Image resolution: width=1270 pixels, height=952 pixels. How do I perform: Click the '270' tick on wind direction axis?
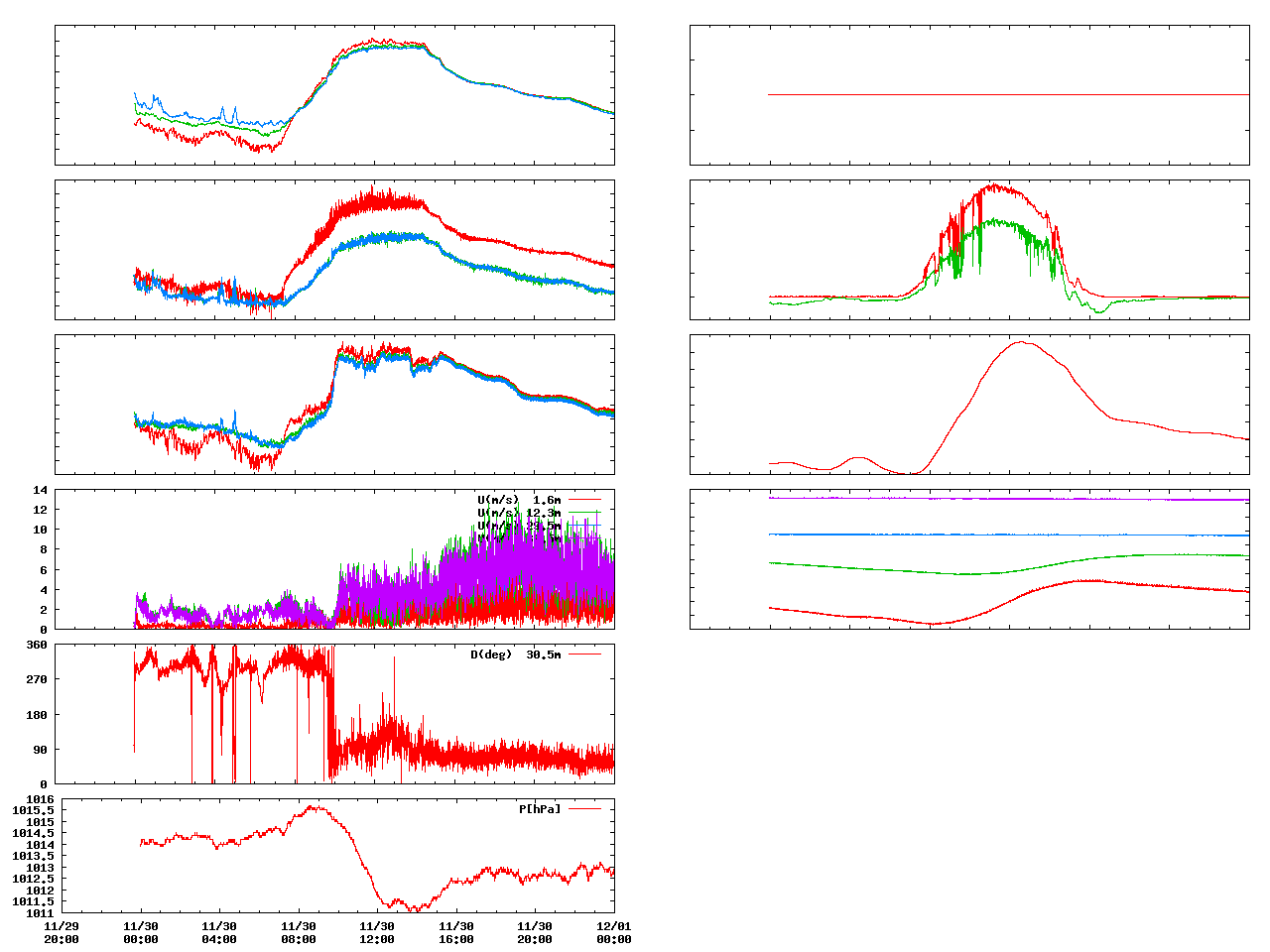pyautogui.click(x=37, y=679)
